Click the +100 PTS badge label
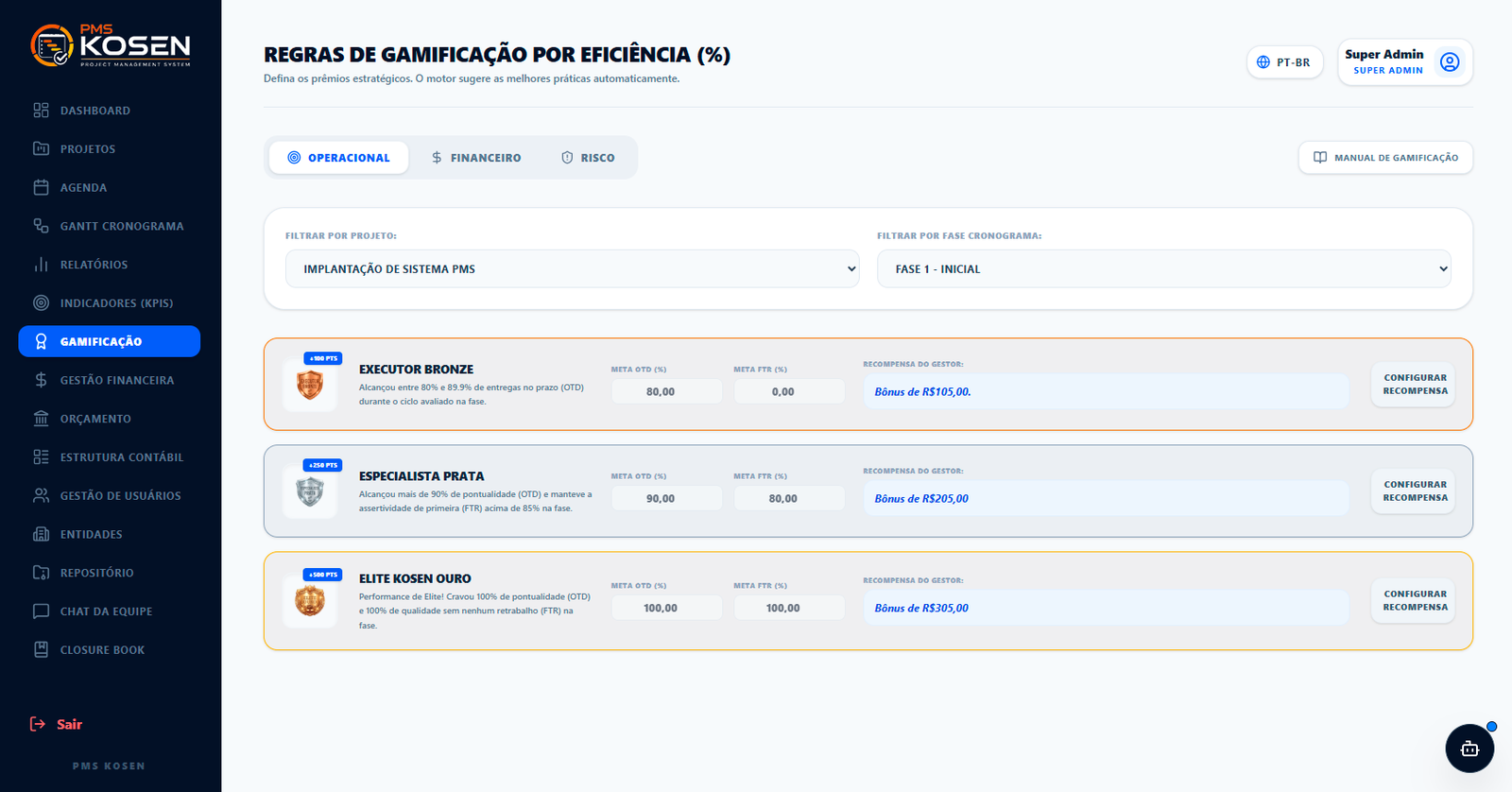This screenshot has height=792, width=1512. pos(323,358)
